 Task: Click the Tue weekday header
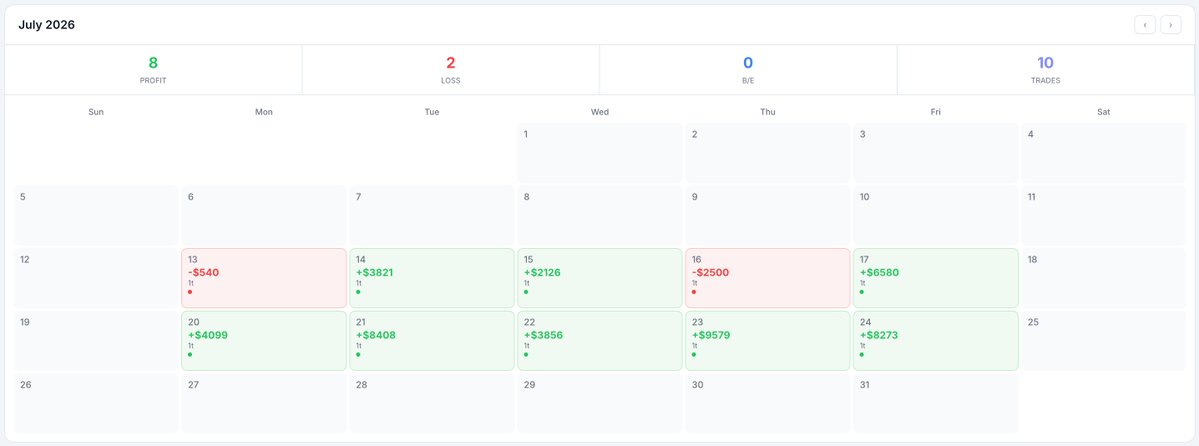tap(432, 112)
